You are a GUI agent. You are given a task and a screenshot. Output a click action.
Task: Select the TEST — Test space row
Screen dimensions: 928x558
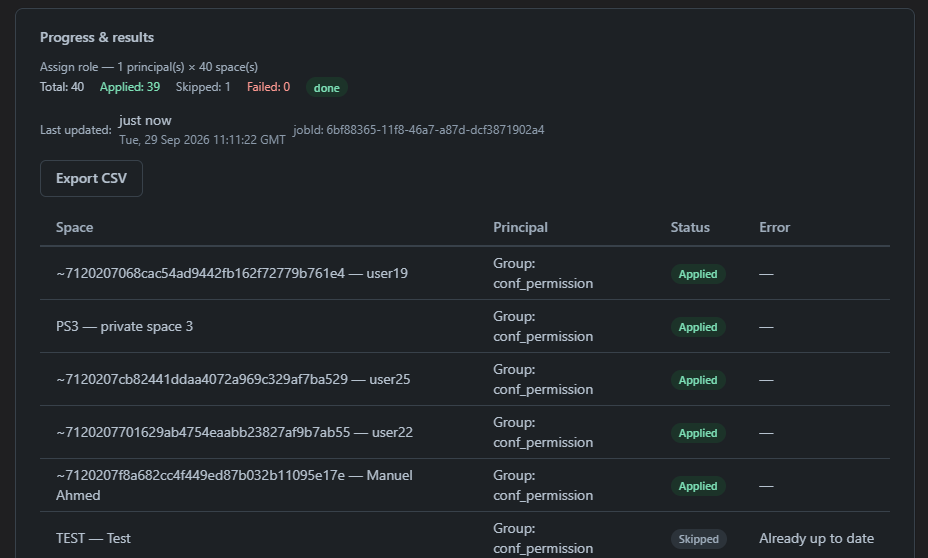tap(465, 536)
